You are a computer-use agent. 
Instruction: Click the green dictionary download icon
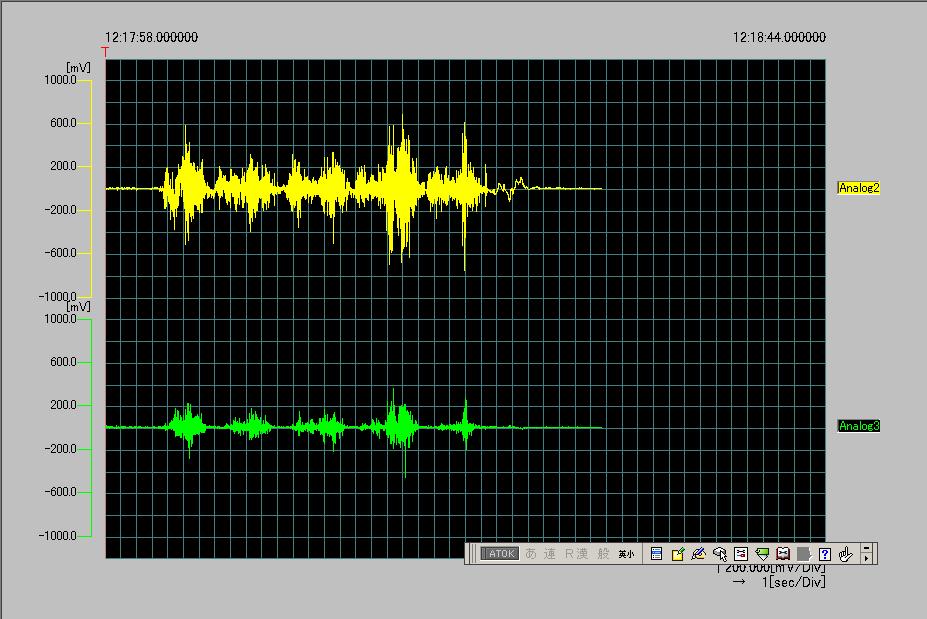coord(762,554)
